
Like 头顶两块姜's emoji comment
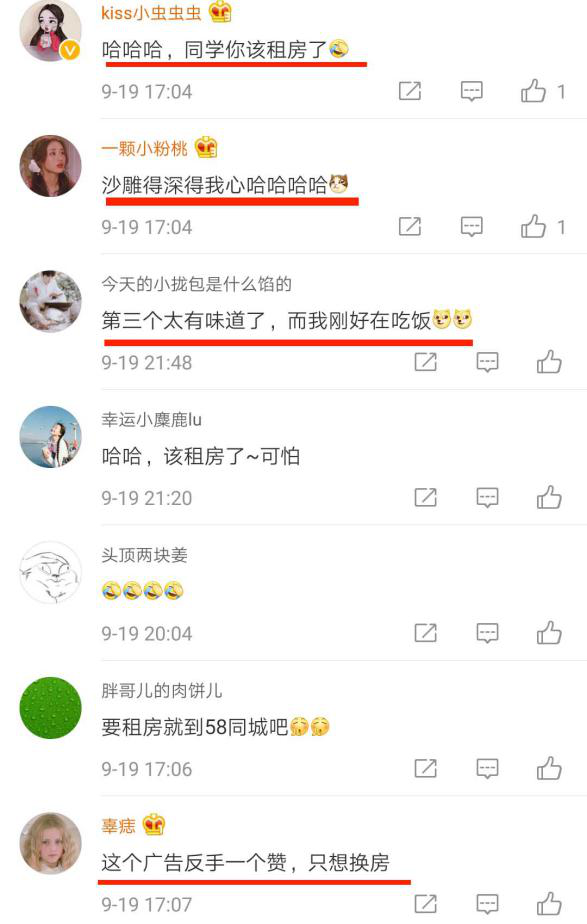(549, 633)
